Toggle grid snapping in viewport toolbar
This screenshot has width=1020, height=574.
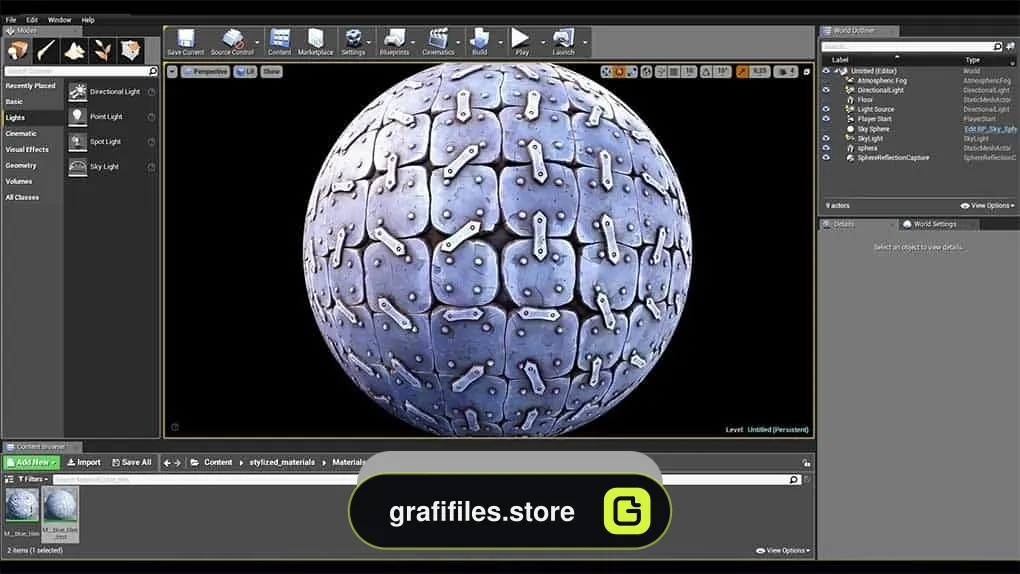point(675,72)
